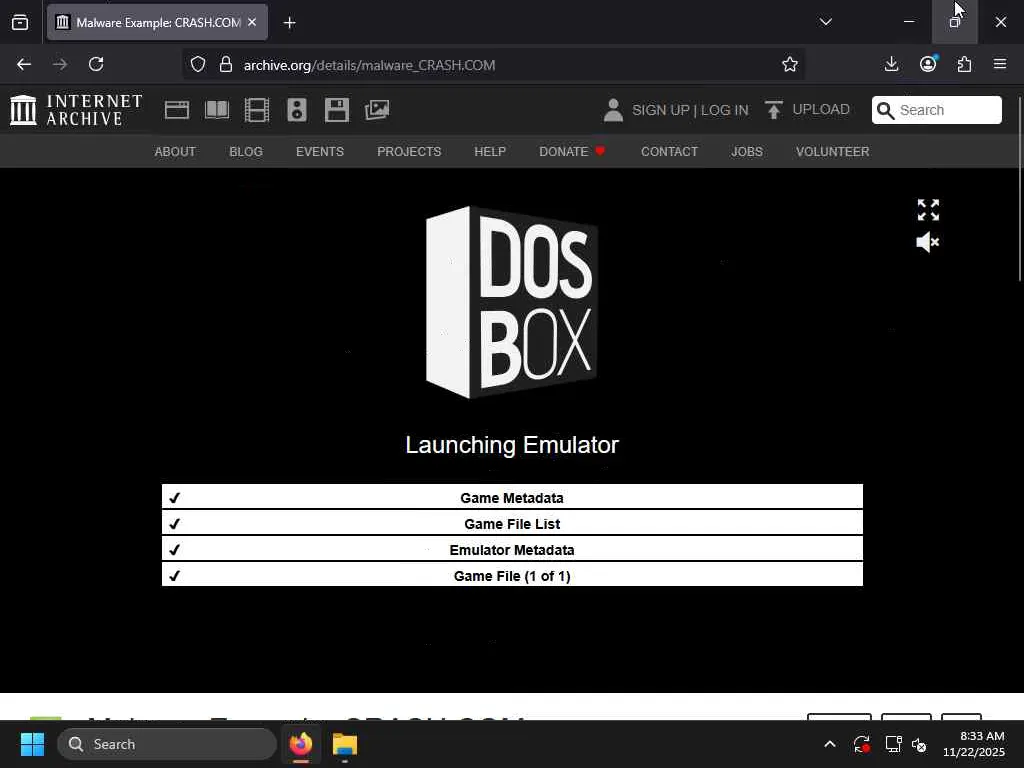The height and width of the screenshot is (768, 1024).
Task: Click the Game Metadata progress row
Action: click(x=512, y=496)
